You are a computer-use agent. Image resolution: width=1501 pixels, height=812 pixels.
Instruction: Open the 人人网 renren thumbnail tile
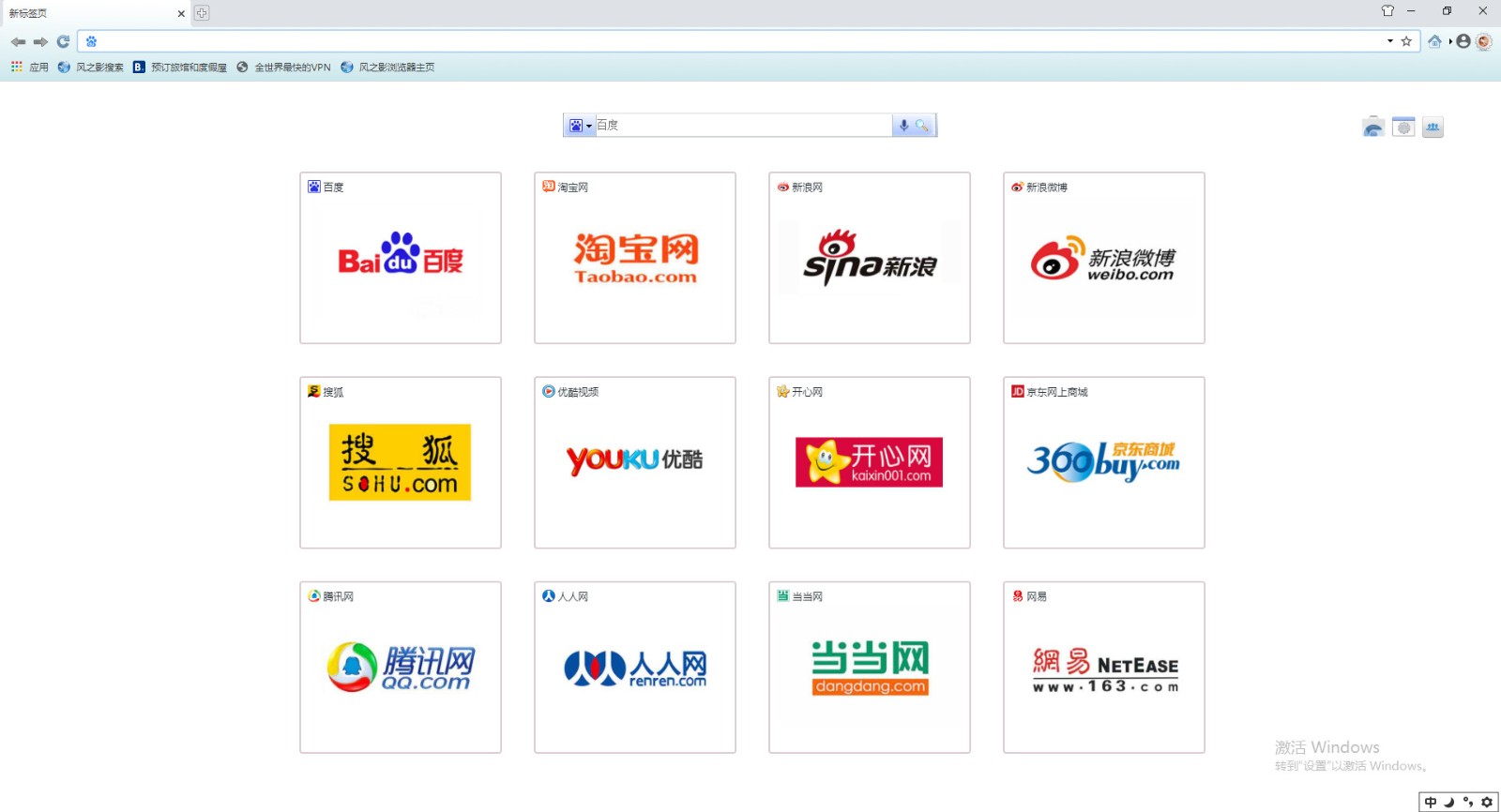[635, 667]
